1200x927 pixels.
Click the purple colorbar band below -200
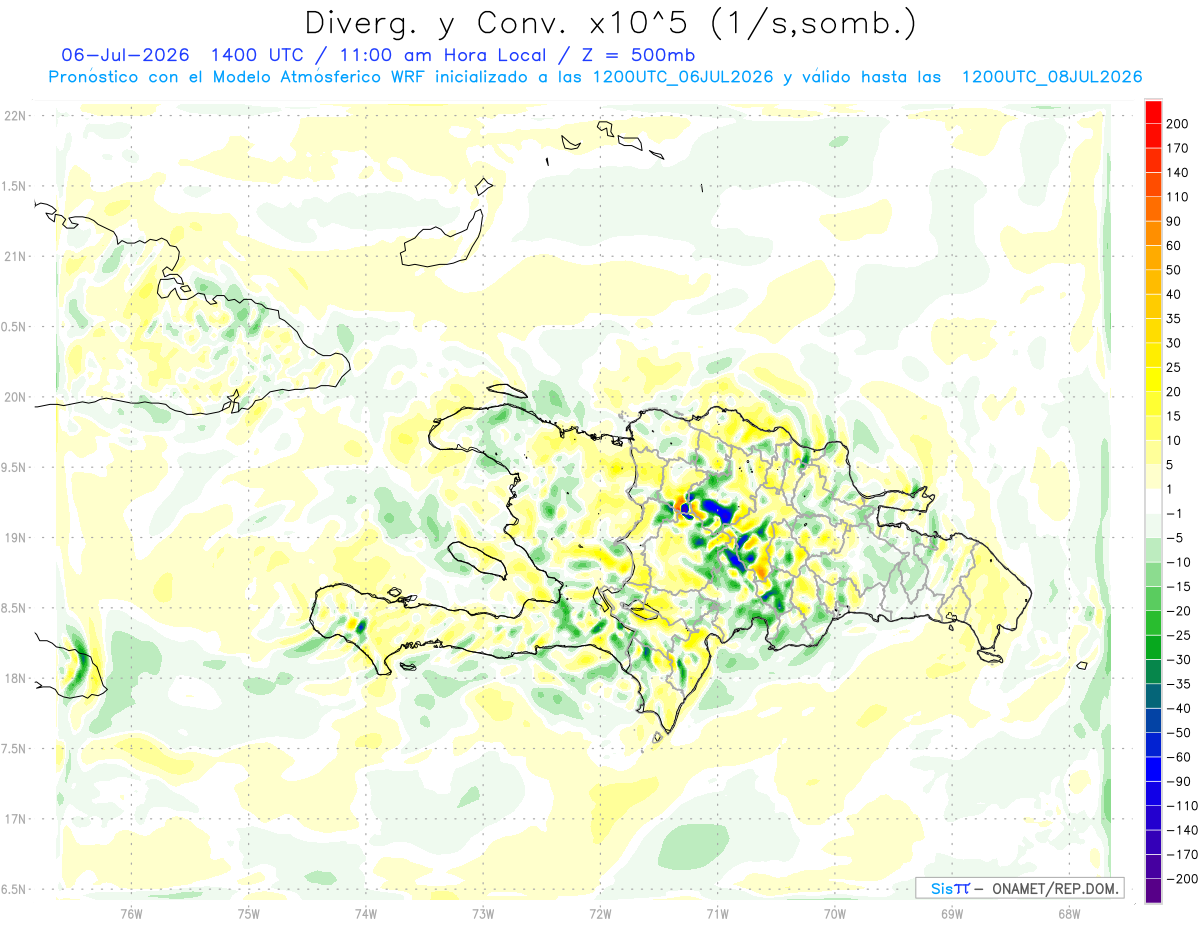[x=1153, y=891]
